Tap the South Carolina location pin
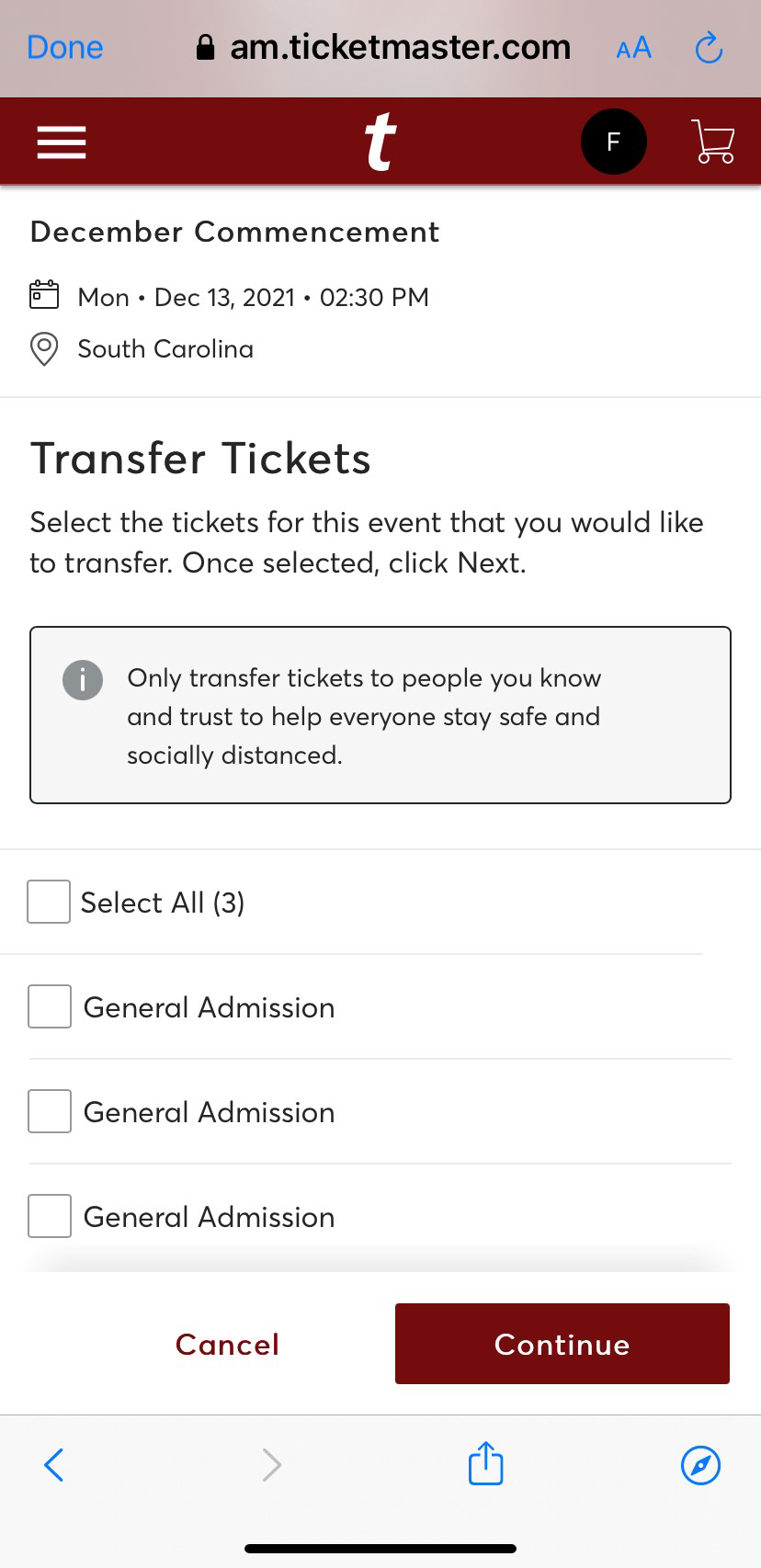This screenshot has width=761, height=1568. 44,349
